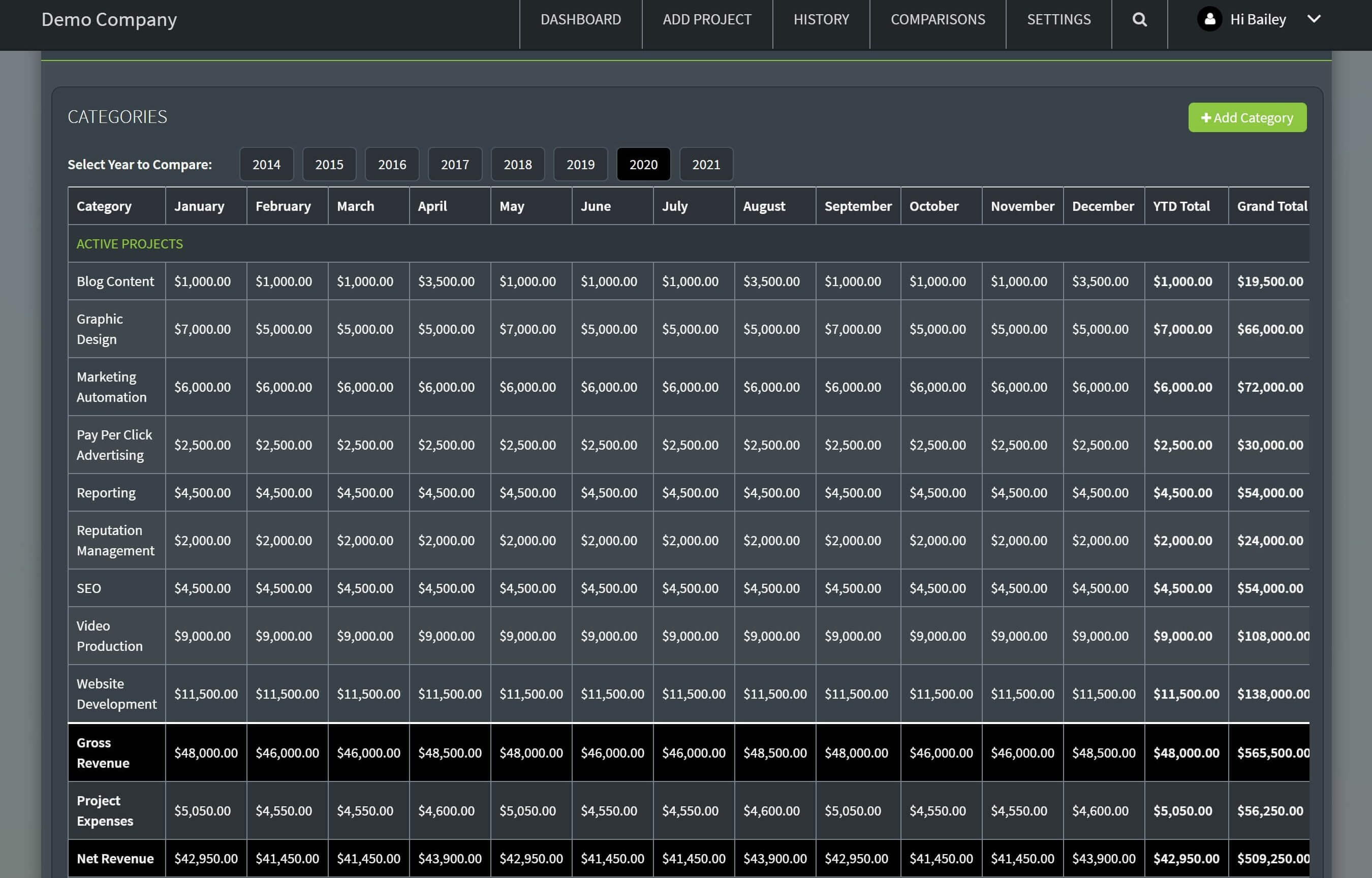Screen dimensions: 1372x878
Task: Click the Demo Company title
Action: click(x=109, y=19)
